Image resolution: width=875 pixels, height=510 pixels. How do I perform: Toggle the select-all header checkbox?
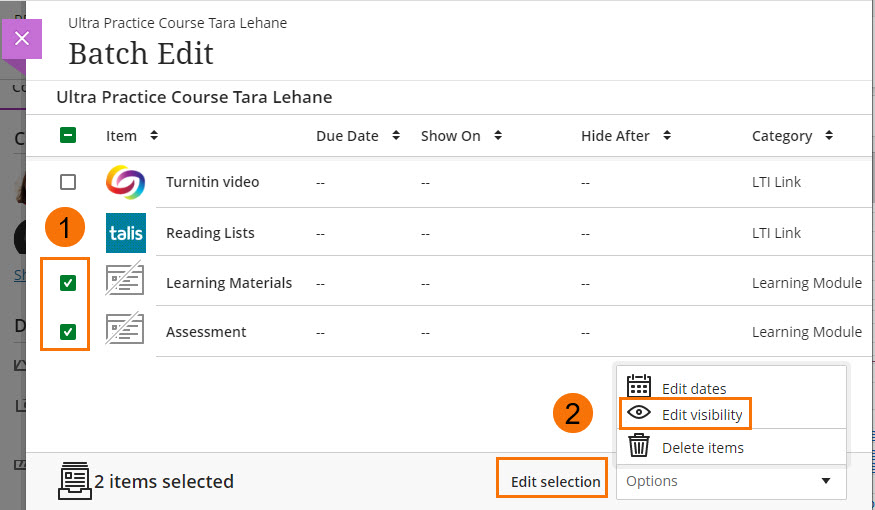pyautogui.click(x=68, y=136)
